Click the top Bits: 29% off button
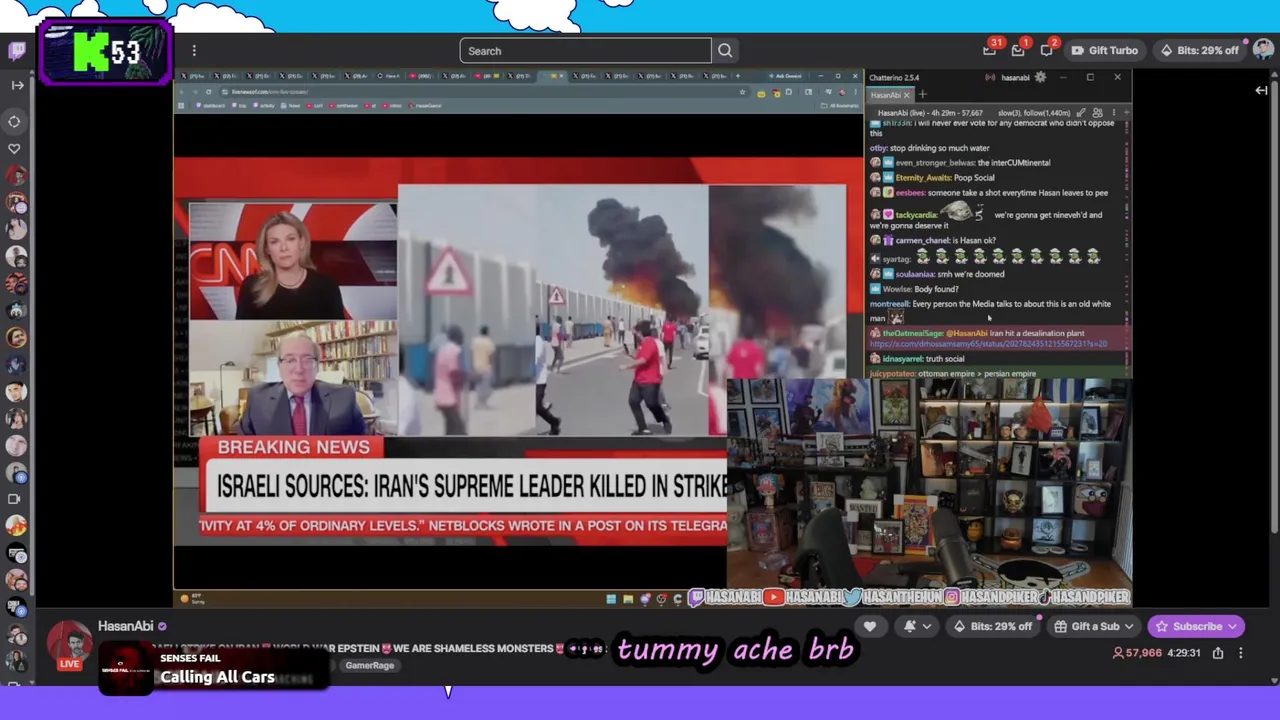This screenshot has height=720, width=1280. (x=1199, y=50)
